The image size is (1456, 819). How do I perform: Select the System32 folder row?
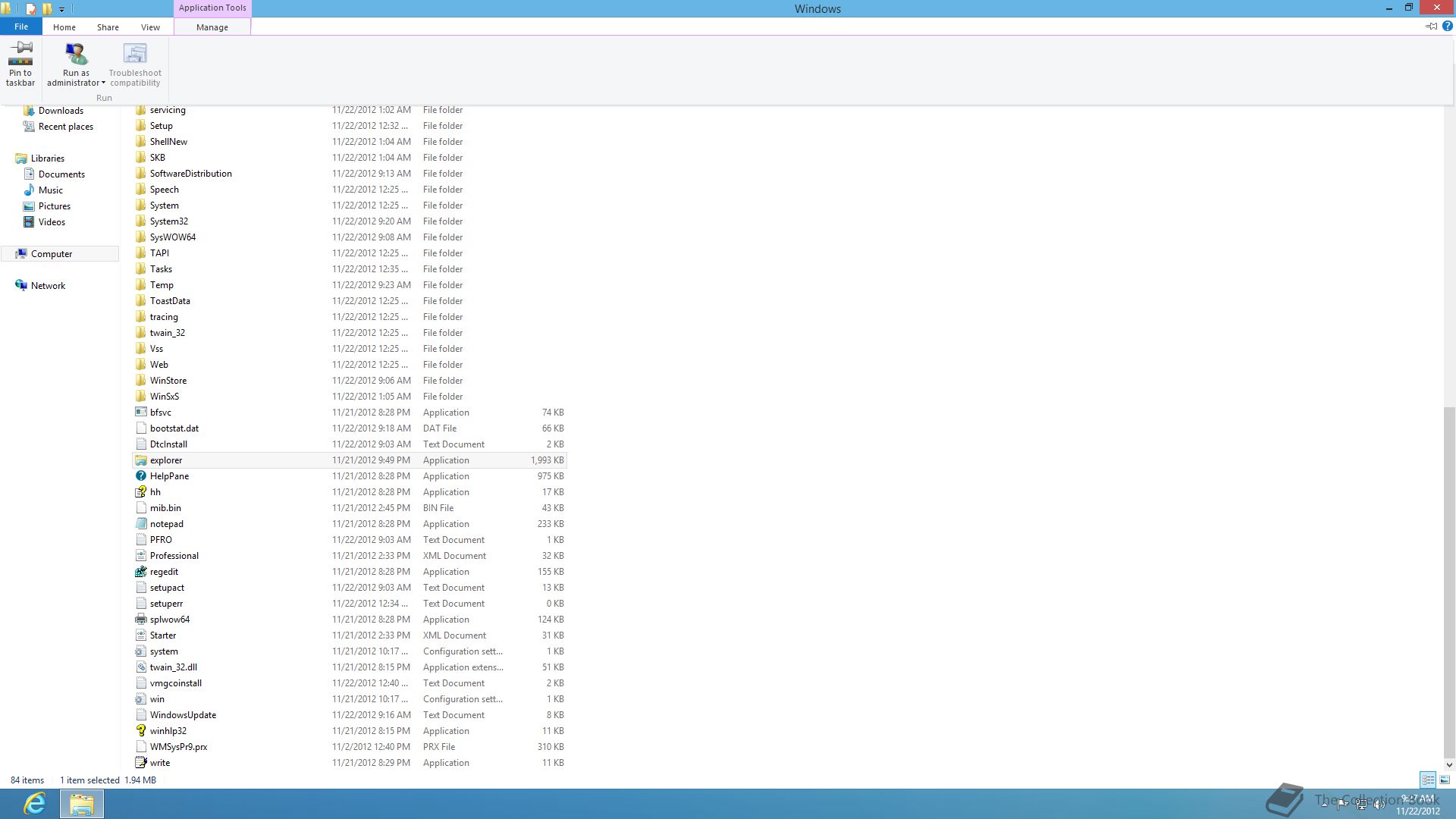pos(350,221)
